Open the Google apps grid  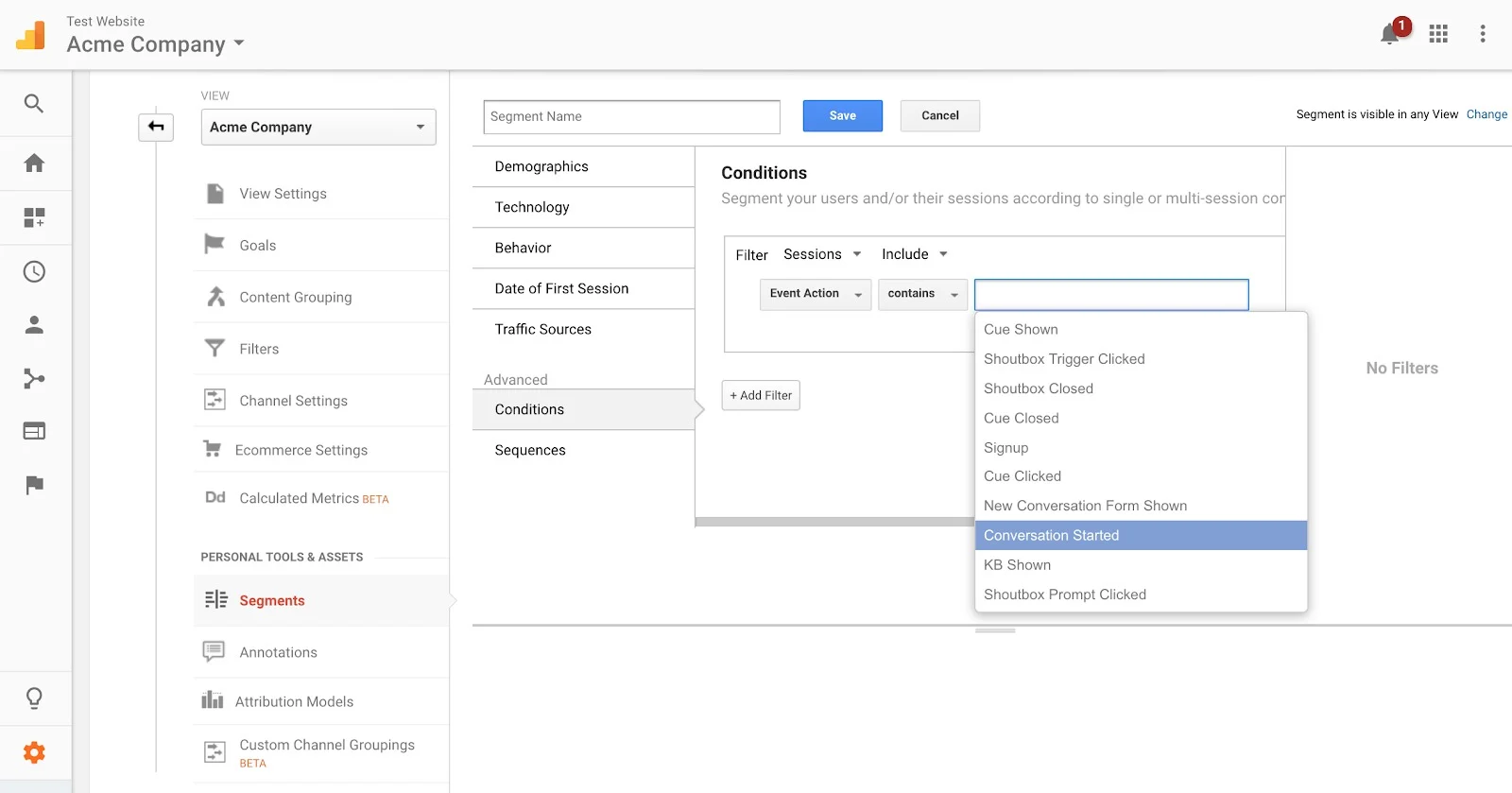(1438, 34)
